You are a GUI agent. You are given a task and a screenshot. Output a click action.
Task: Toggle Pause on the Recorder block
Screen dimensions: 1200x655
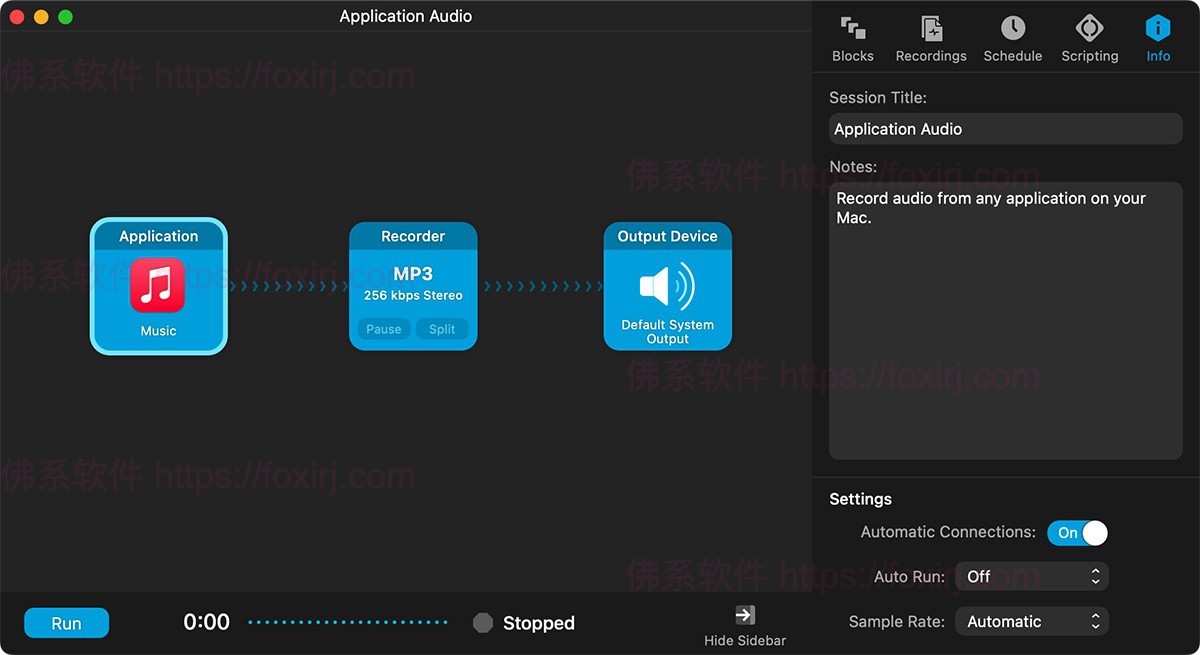tap(382, 328)
